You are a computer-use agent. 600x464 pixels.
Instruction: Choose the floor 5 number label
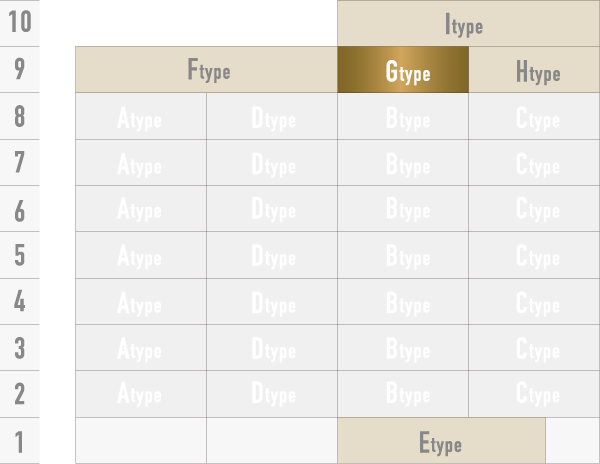point(20,255)
